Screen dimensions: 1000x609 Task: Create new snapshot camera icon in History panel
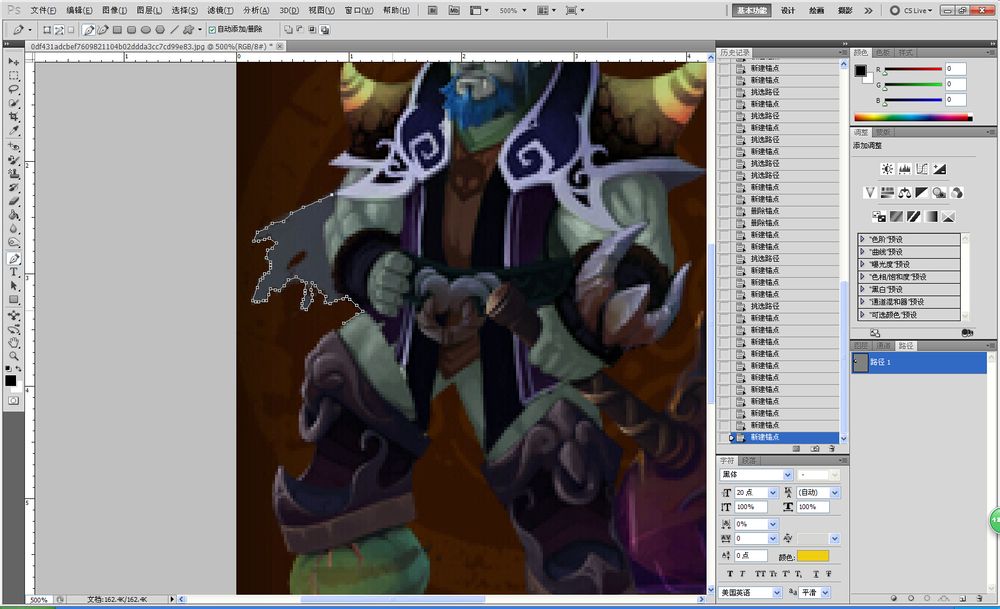click(814, 449)
